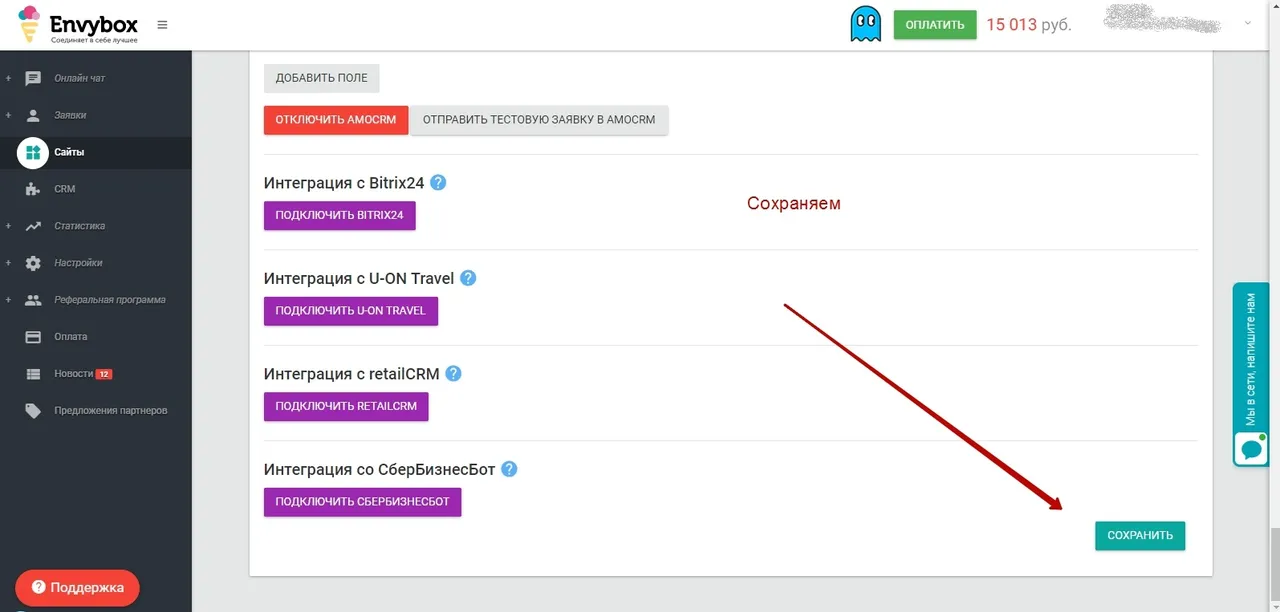The width and height of the screenshot is (1280, 612).
Task: Open help tooltip for СберБизнесБот integration
Action: (509, 468)
